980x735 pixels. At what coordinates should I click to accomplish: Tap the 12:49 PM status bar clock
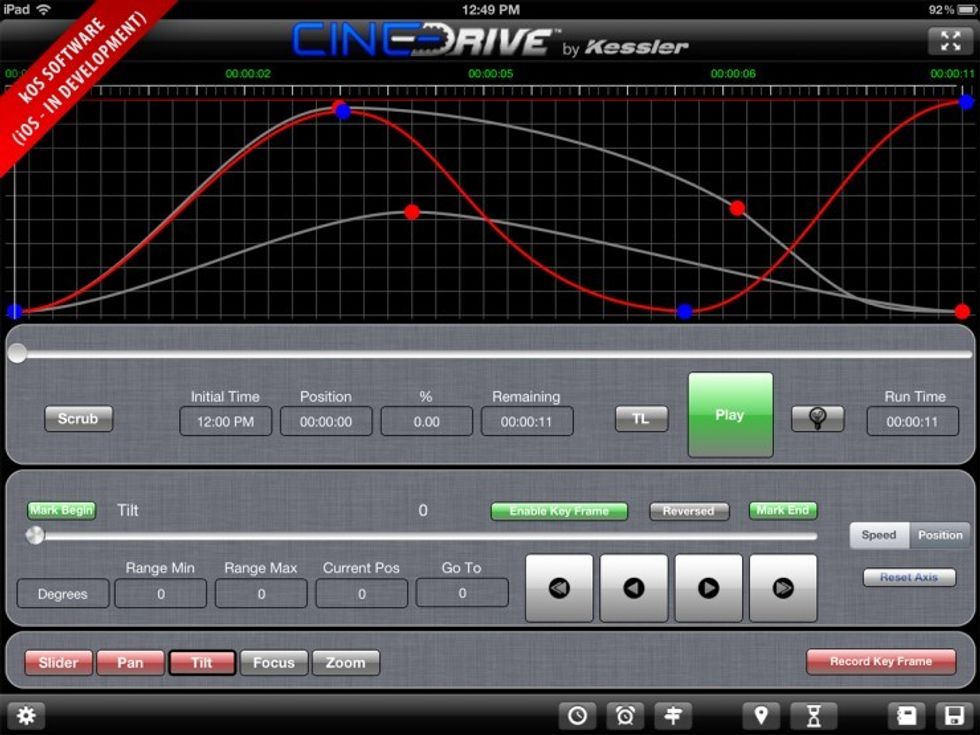(x=491, y=9)
